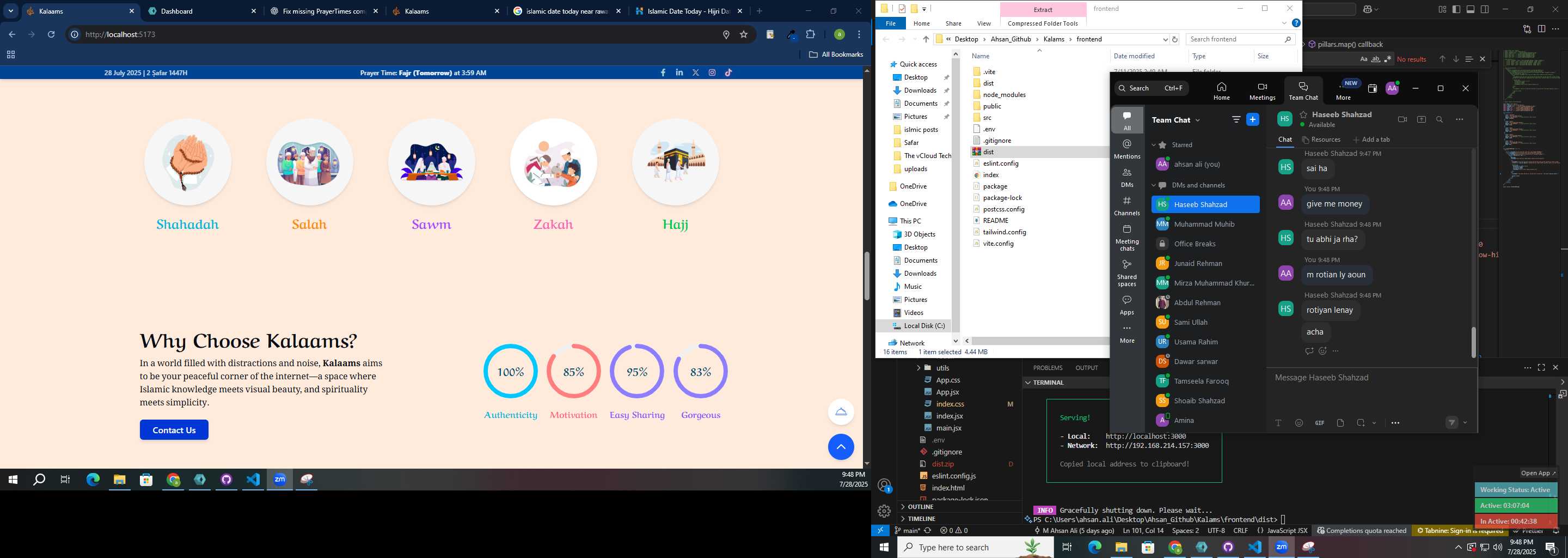Image resolution: width=1568 pixels, height=558 pixels.
Task: Toggle Match Case in VS Code find widget
Action: [1363, 59]
